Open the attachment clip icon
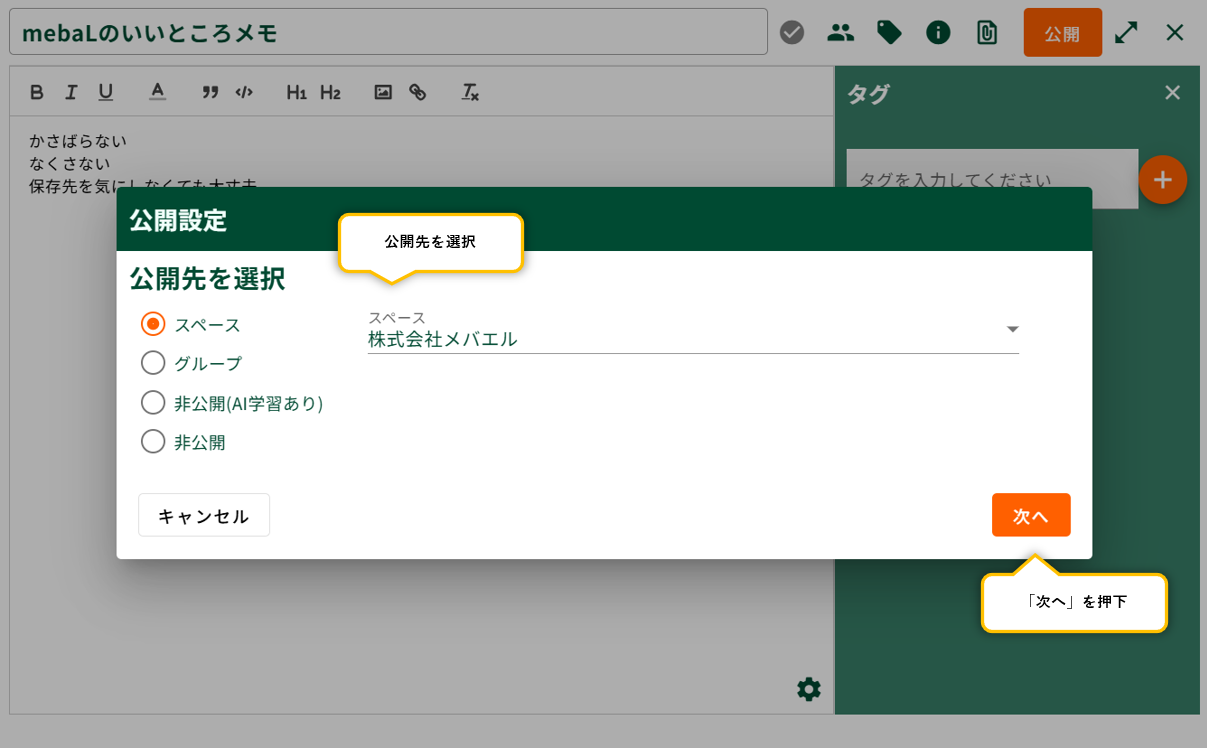Image resolution: width=1207 pixels, height=748 pixels. (986, 33)
